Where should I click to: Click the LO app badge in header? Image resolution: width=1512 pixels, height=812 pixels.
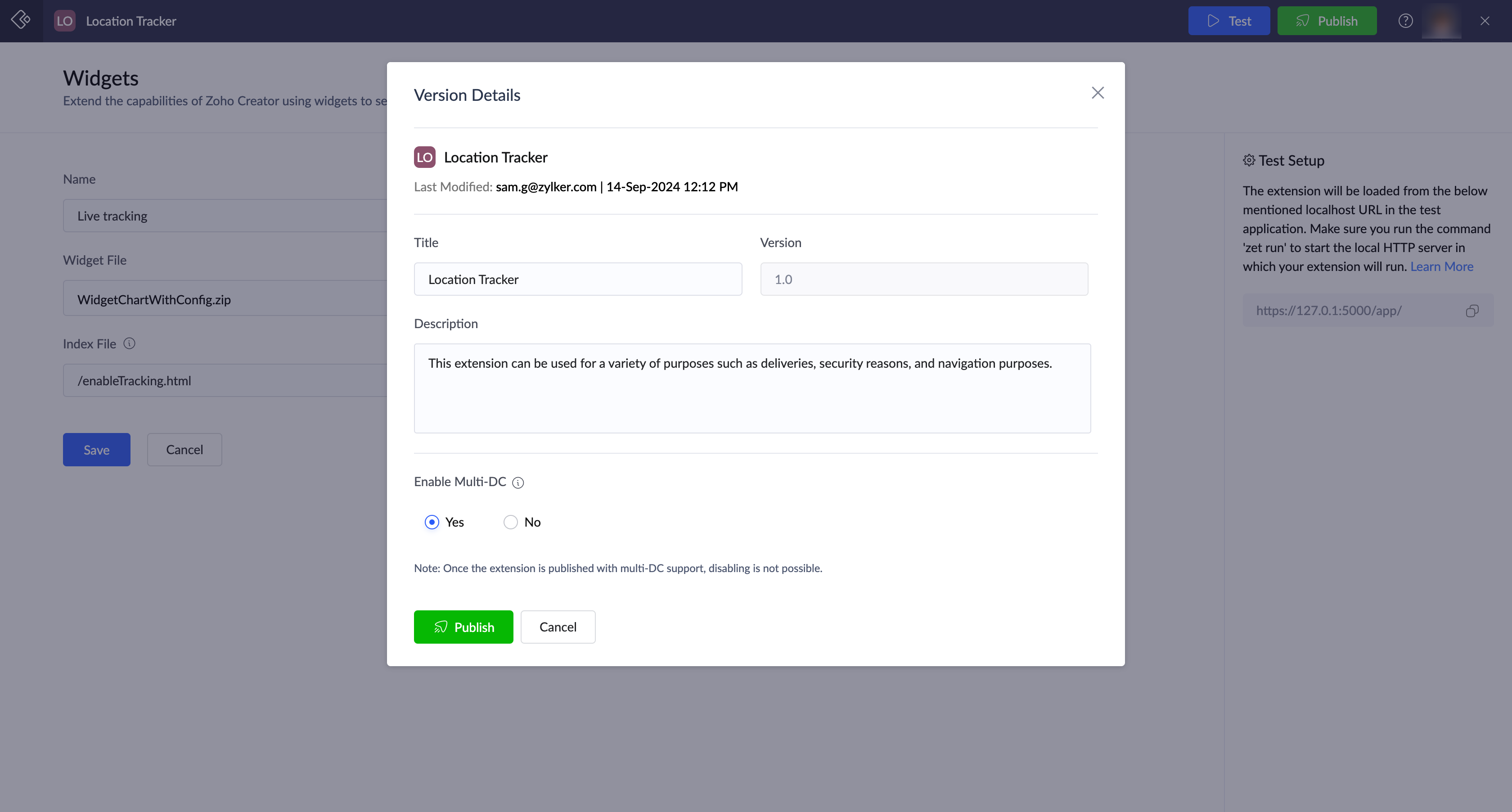[64, 21]
